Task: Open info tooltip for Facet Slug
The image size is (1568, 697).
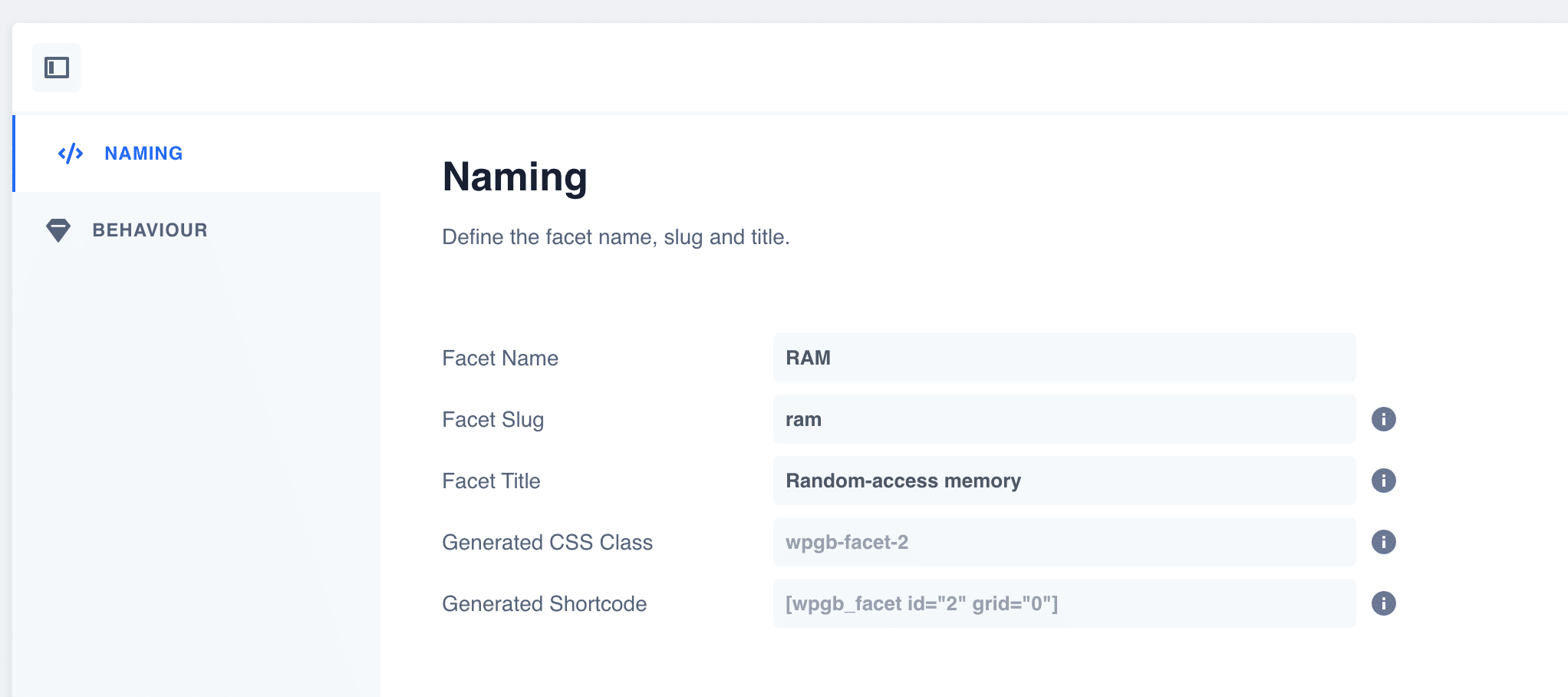Action: click(1383, 419)
